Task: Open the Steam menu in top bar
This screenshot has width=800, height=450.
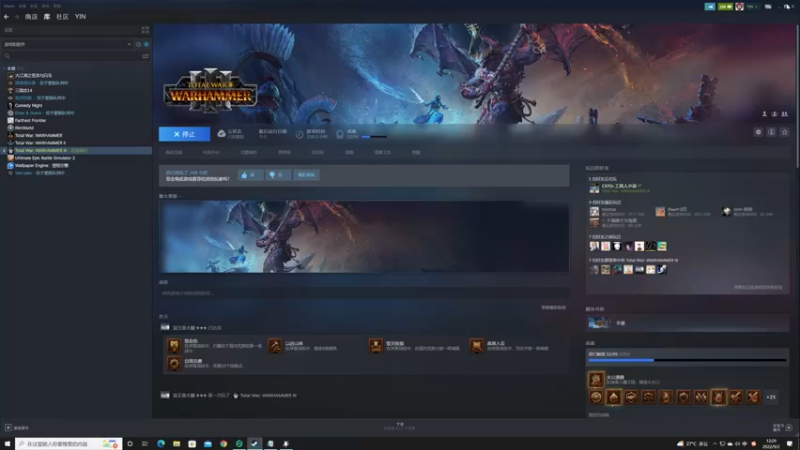Action: 9,6
